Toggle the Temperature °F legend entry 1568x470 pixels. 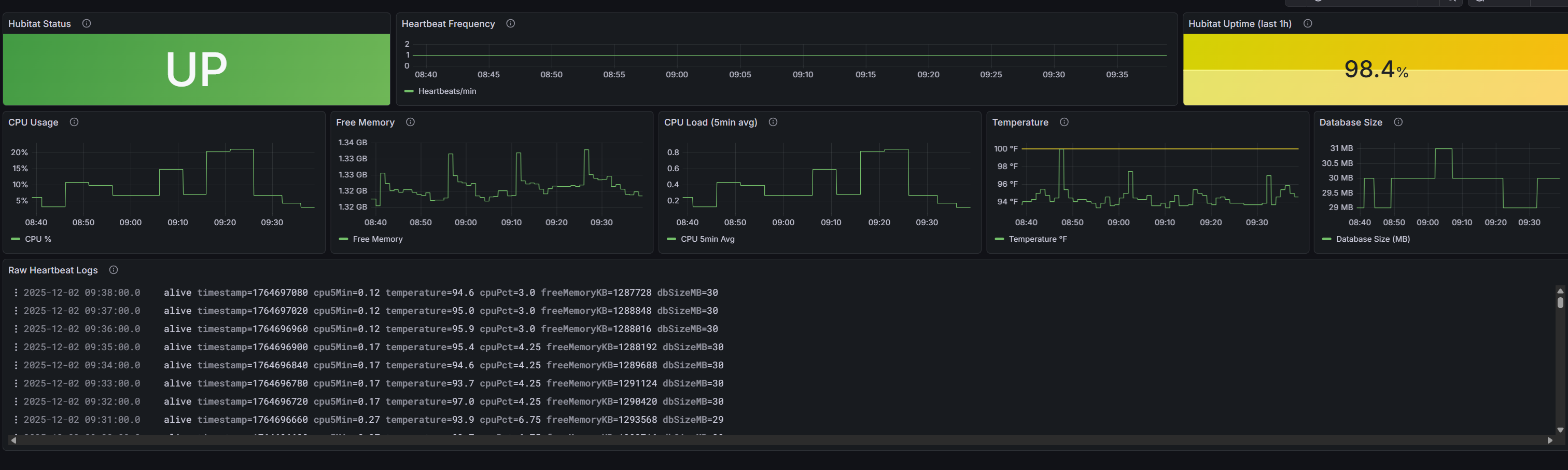tap(1037, 239)
